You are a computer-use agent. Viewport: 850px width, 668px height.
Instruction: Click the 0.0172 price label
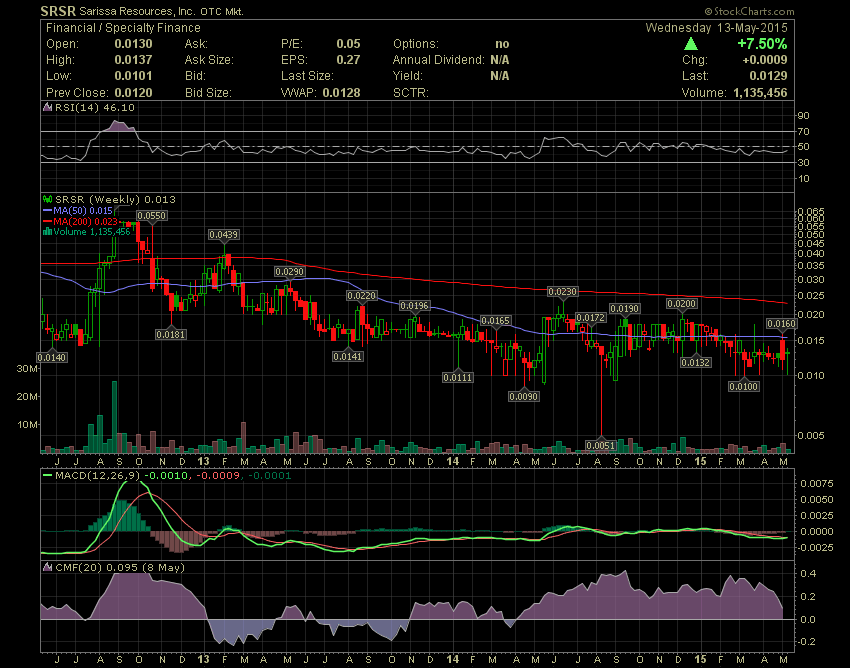[590, 318]
